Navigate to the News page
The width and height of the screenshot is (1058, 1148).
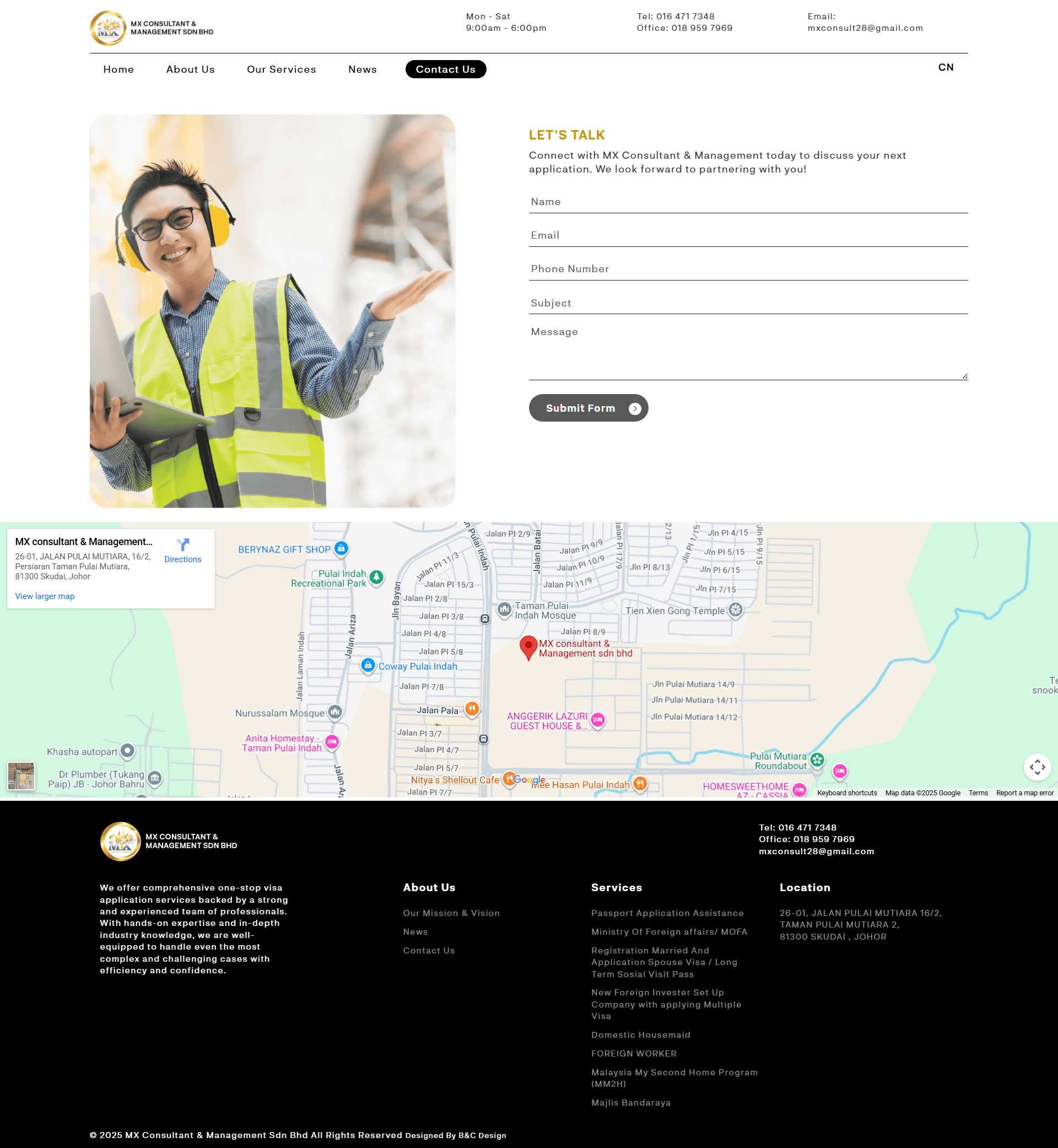362,69
